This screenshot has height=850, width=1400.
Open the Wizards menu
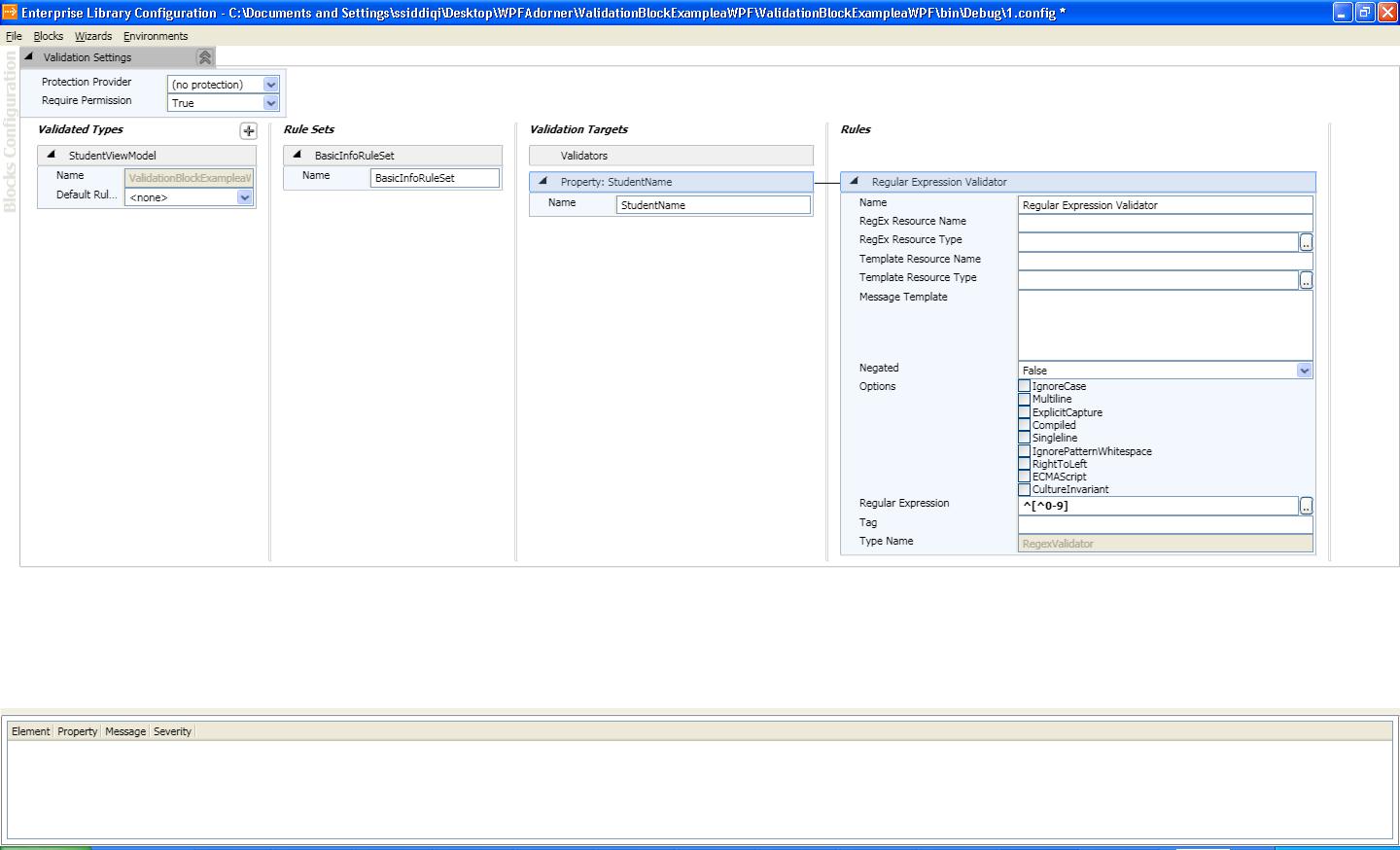tap(92, 36)
